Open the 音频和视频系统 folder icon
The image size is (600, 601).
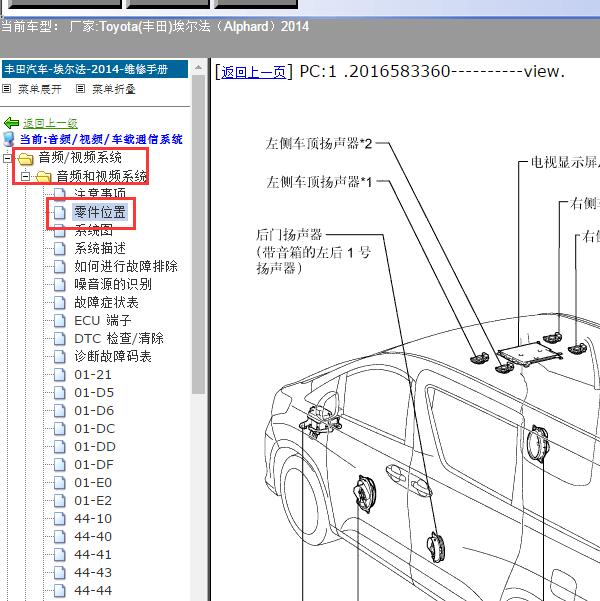click(44, 176)
